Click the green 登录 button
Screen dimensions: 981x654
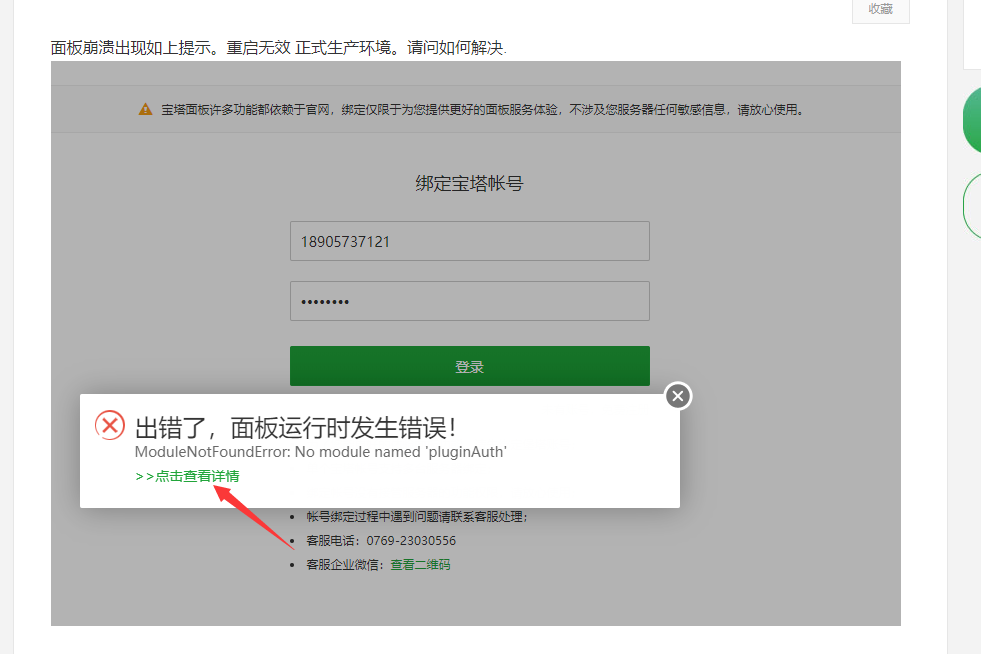coord(470,366)
